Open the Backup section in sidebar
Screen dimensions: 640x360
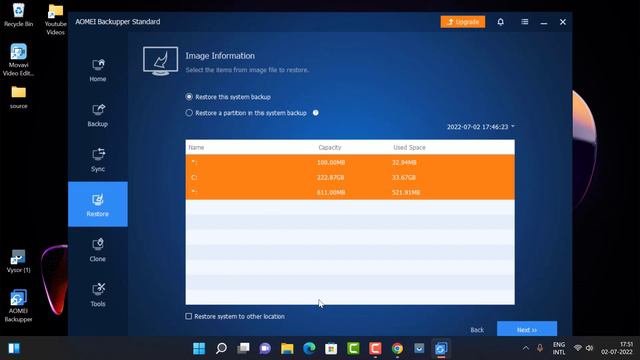[x=98, y=115]
